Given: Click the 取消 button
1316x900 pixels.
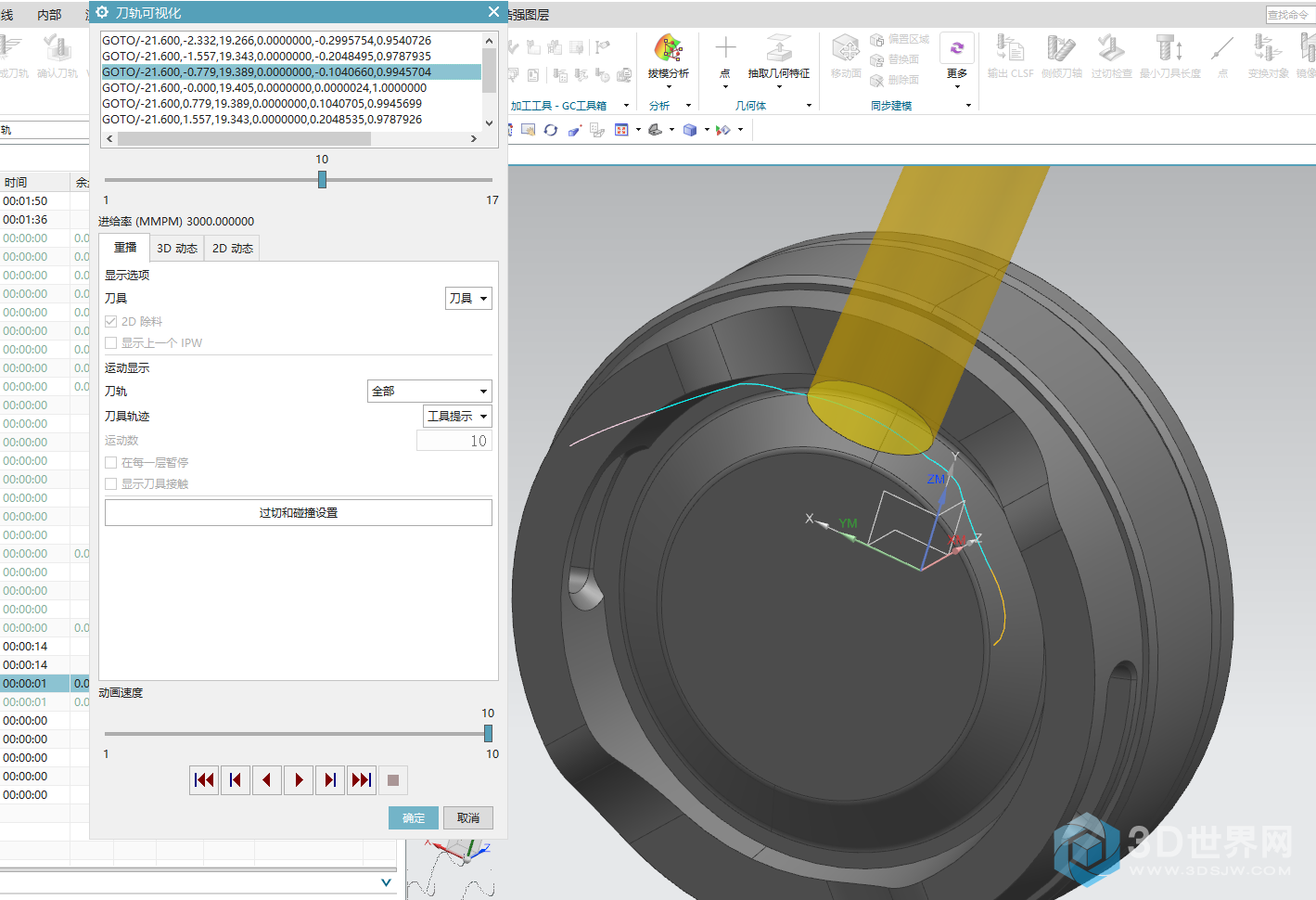Looking at the screenshot, I should (468, 817).
